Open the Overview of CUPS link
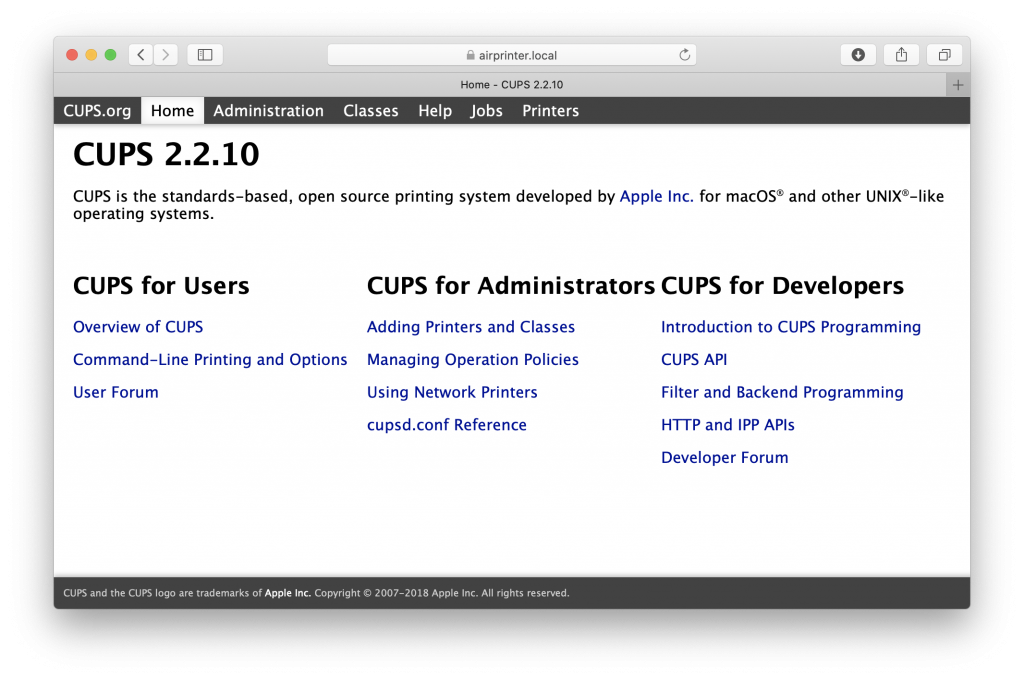The width and height of the screenshot is (1024, 680). 138,327
